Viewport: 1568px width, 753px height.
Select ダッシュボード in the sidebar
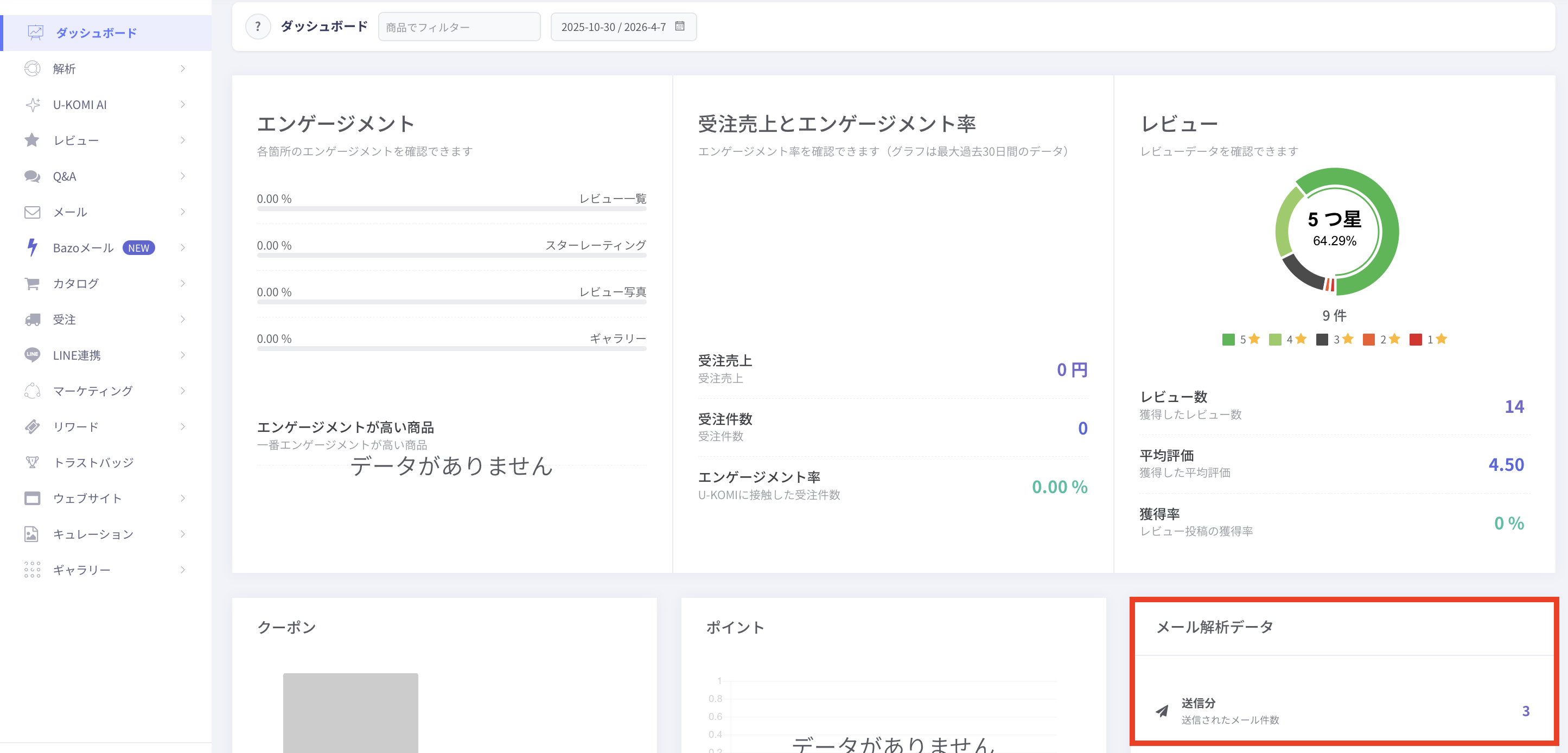pos(96,33)
